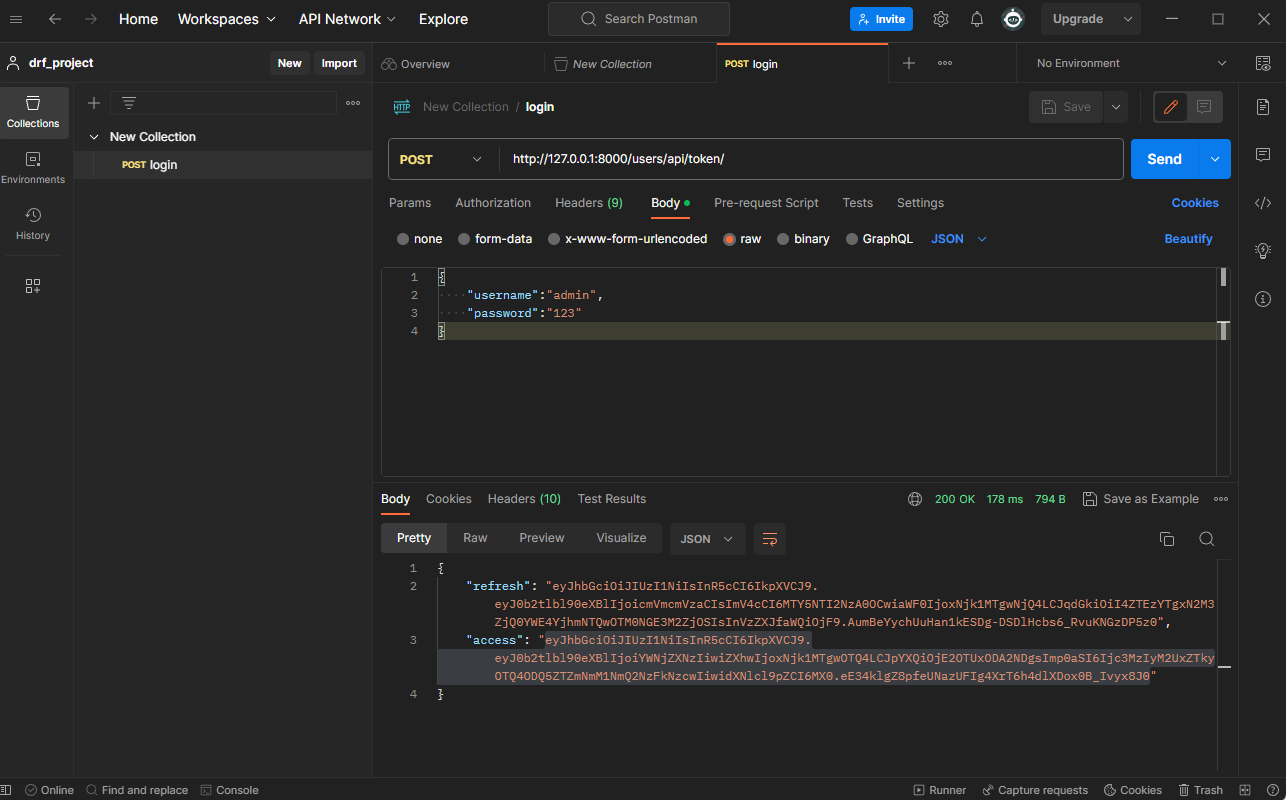Screen dimensions: 1286x800
Task: Open request Headers (9) tab
Action: pos(589,203)
